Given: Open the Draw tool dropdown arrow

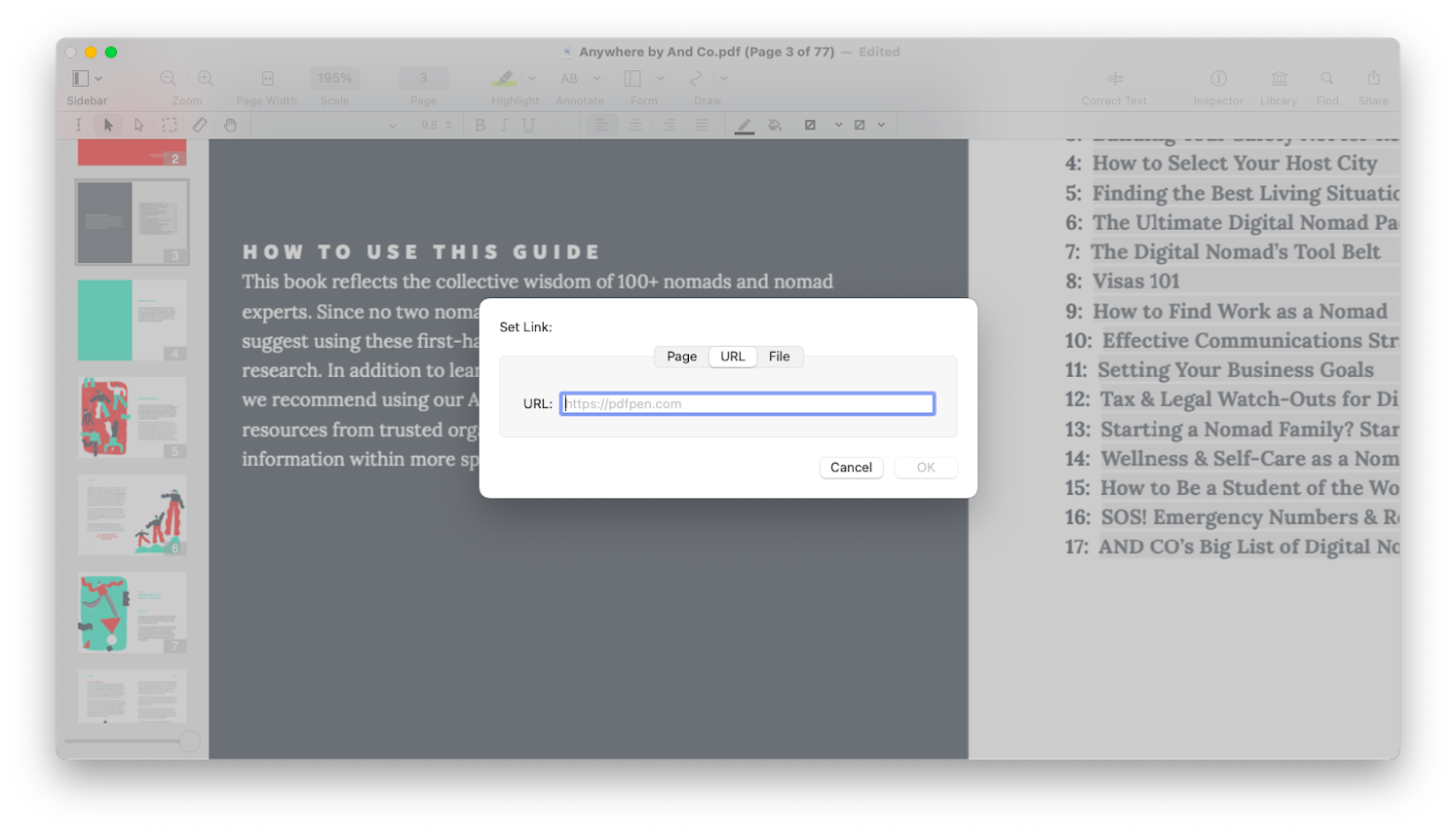Looking at the screenshot, I should pyautogui.click(x=723, y=78).
